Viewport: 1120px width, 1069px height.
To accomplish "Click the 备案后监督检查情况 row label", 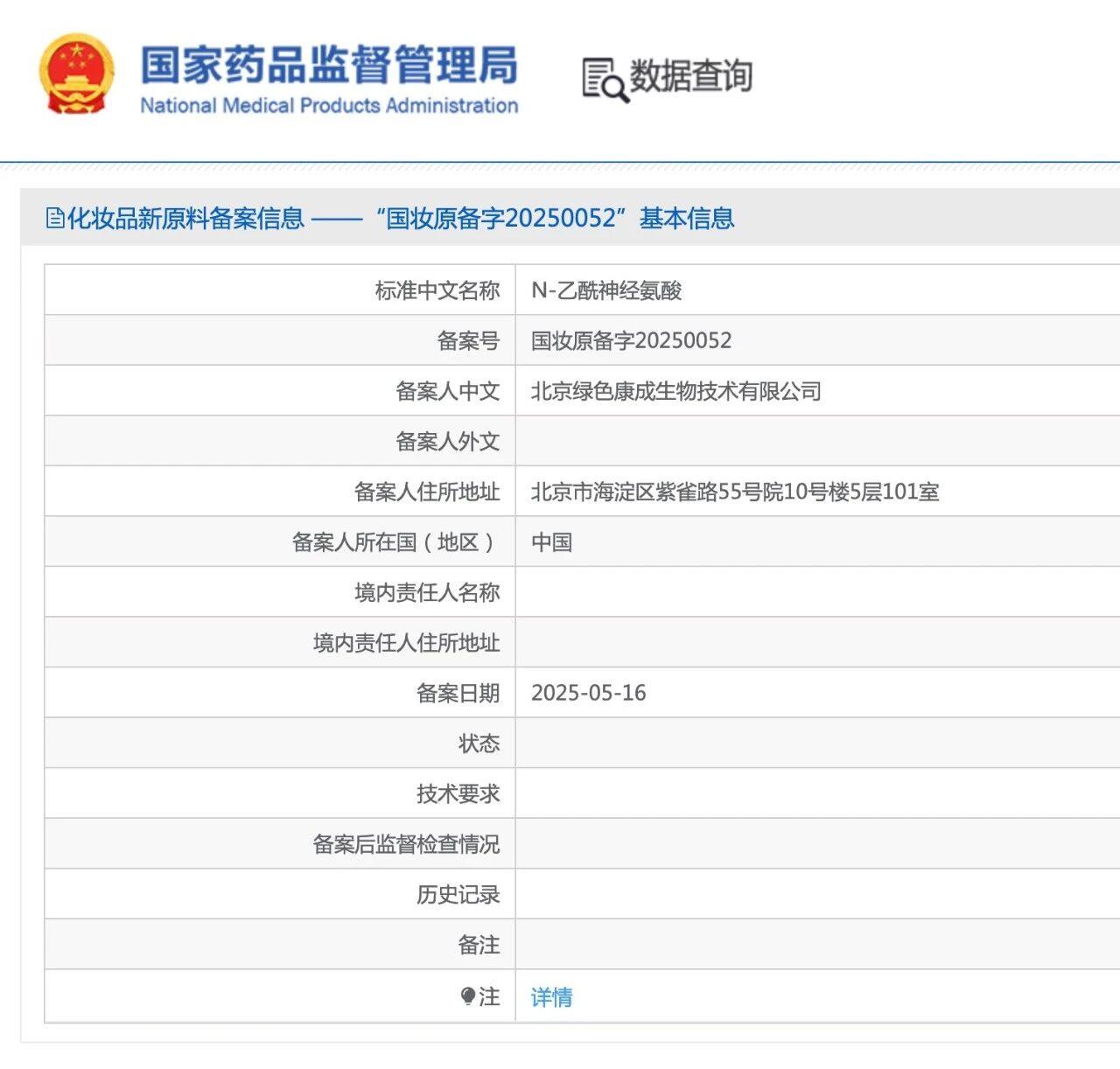I will 406,844.
